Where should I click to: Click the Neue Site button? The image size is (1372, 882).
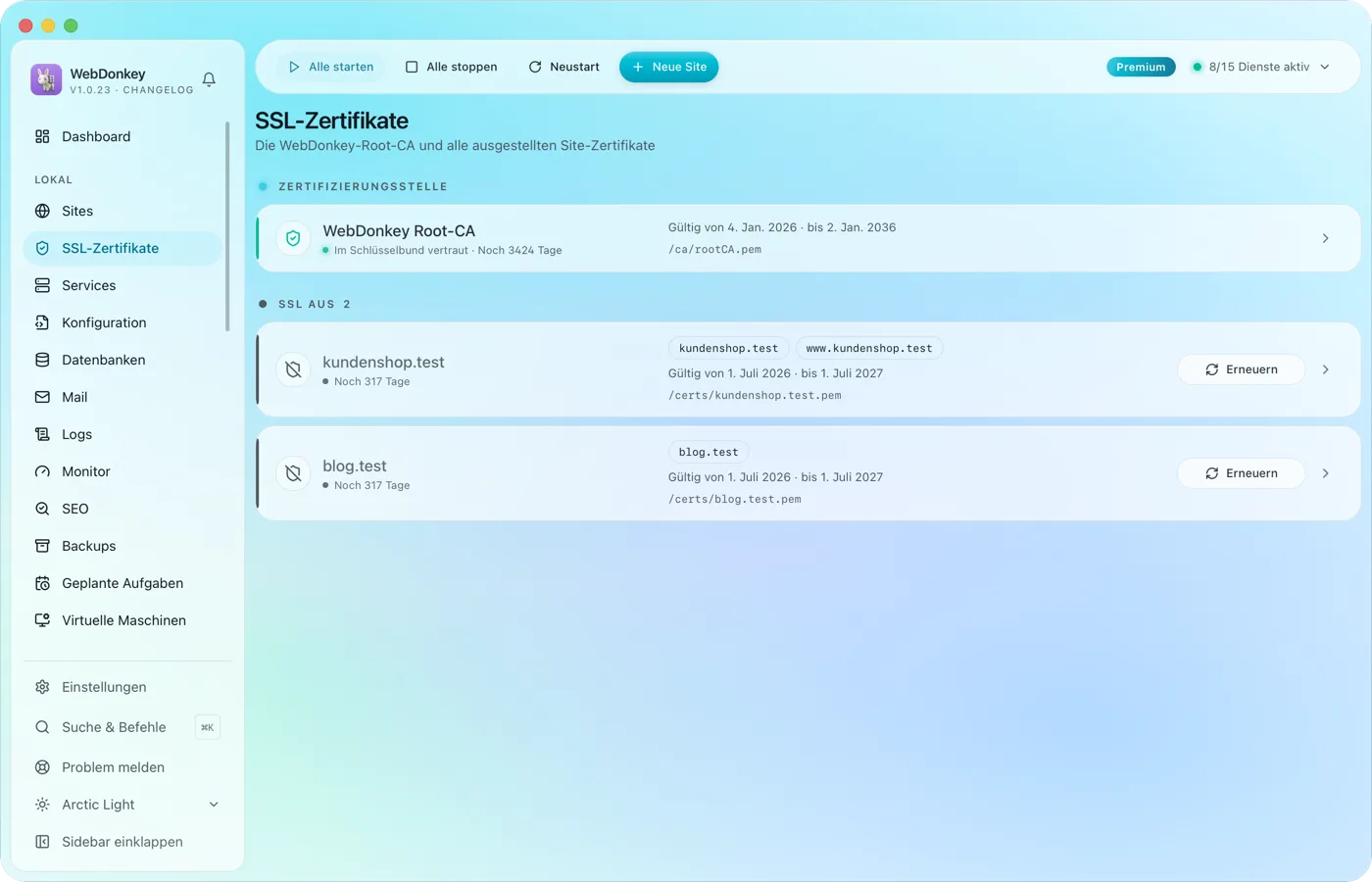pos(669,67)
